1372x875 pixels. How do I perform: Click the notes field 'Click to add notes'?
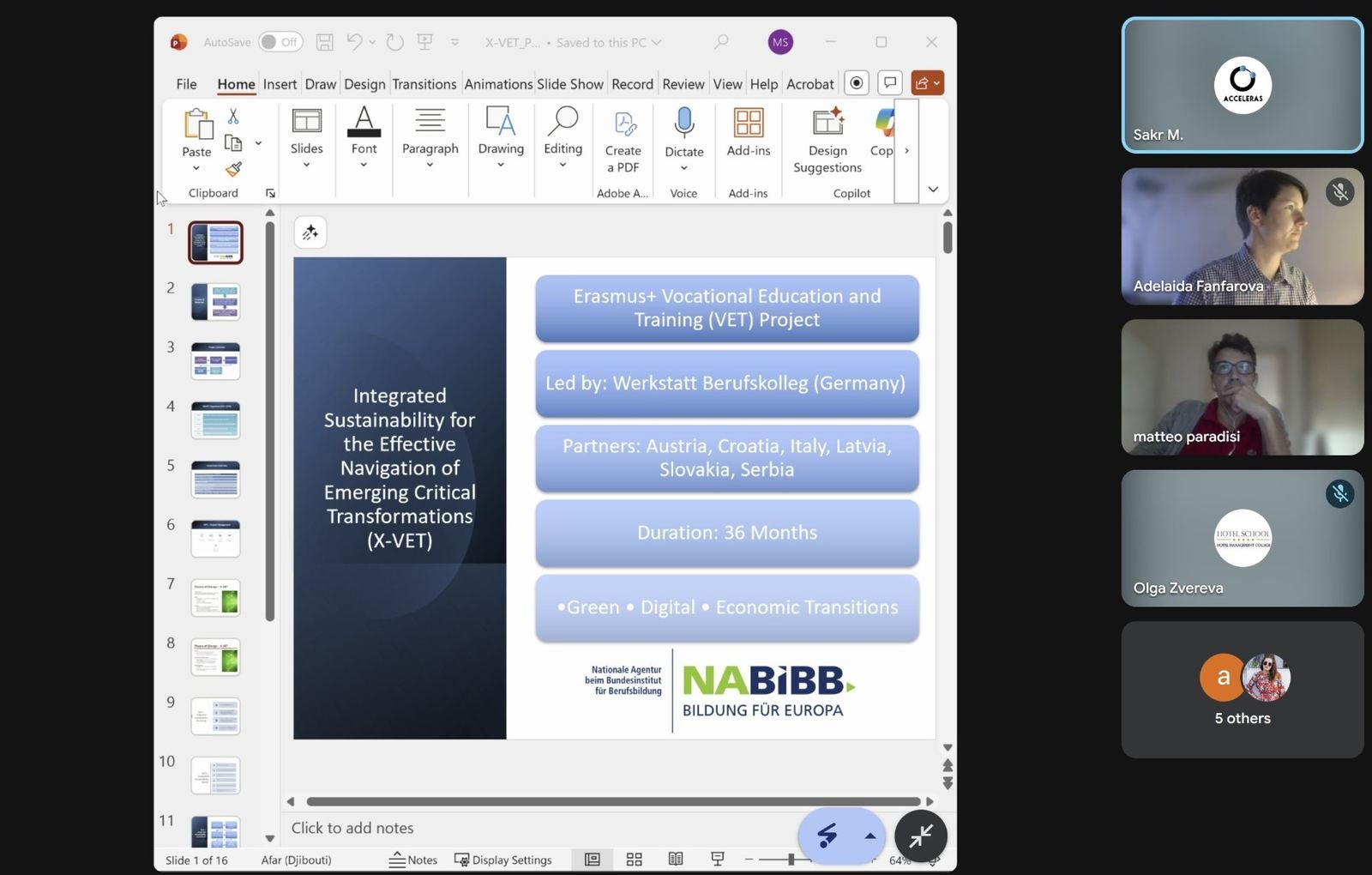point(352,828)
